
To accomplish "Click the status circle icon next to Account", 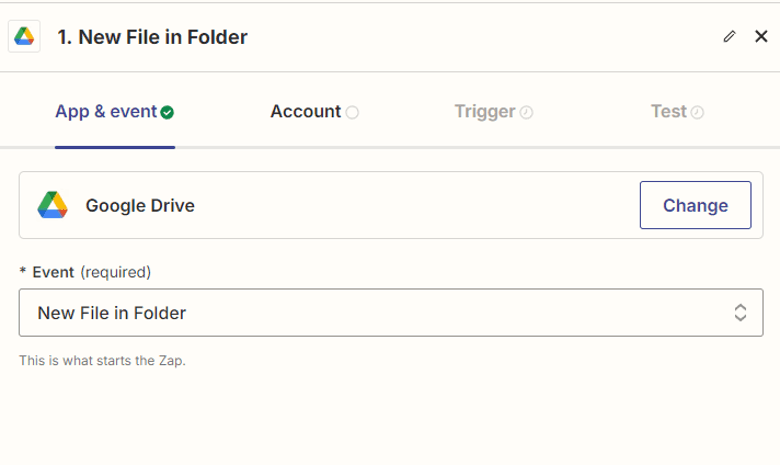I will point(352,112).
